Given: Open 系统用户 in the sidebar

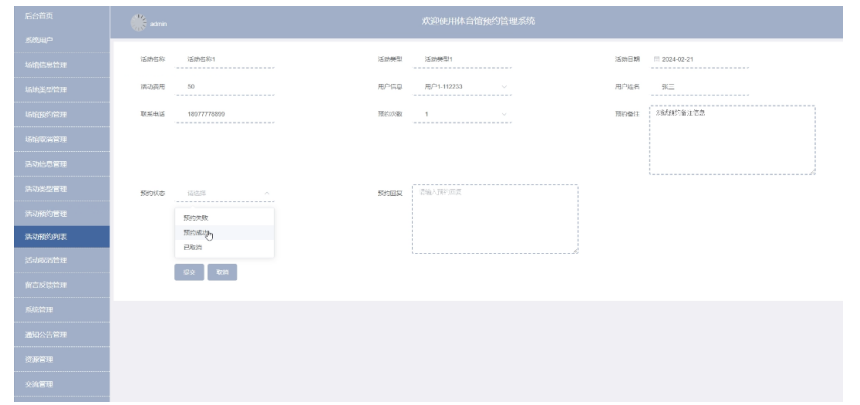Looking at the screenshot, I should click(x=62, y=41).
